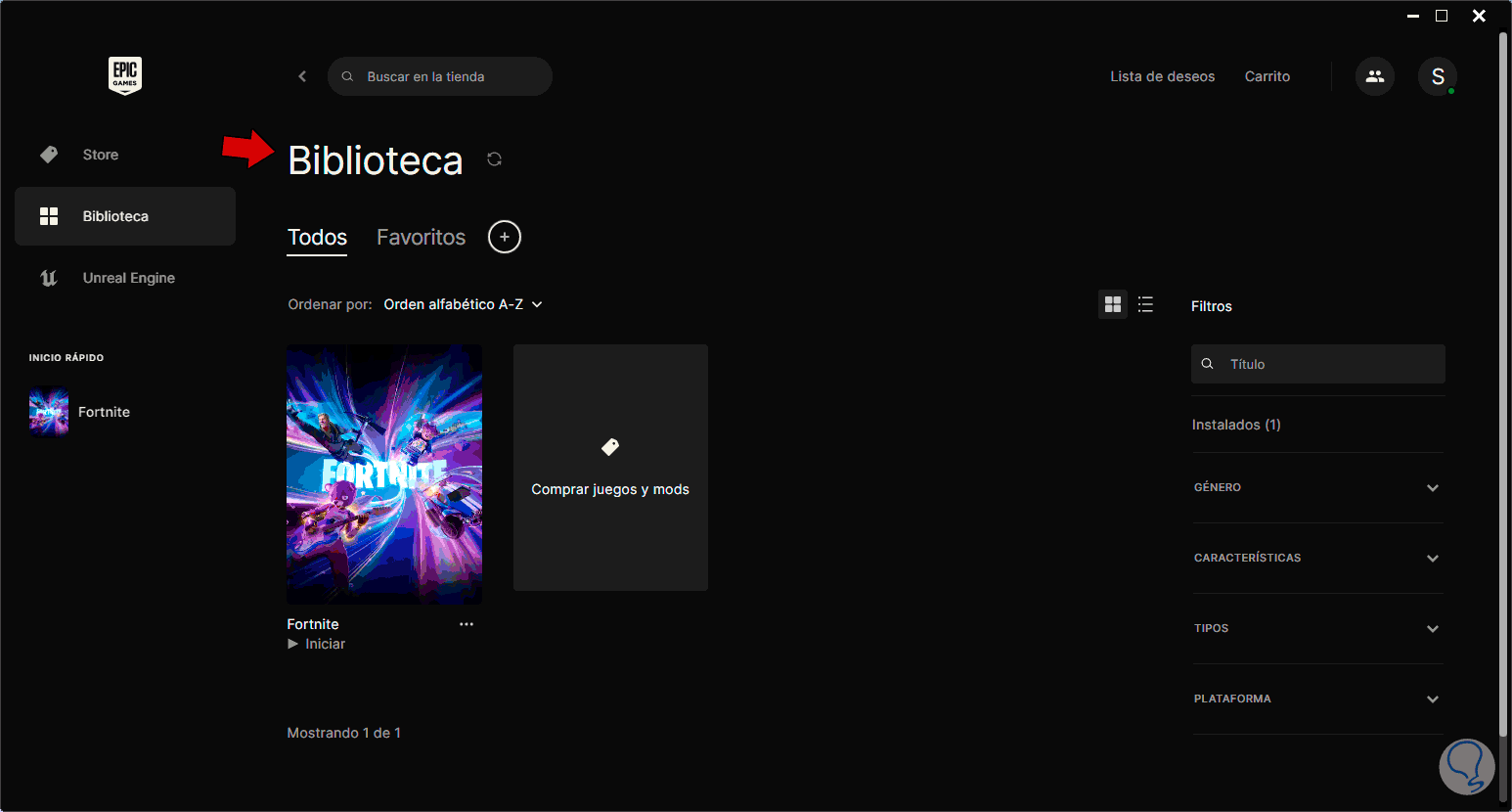Open the friends list icon
This screenshot has width=1512, height=812.
coord(1375,76)
